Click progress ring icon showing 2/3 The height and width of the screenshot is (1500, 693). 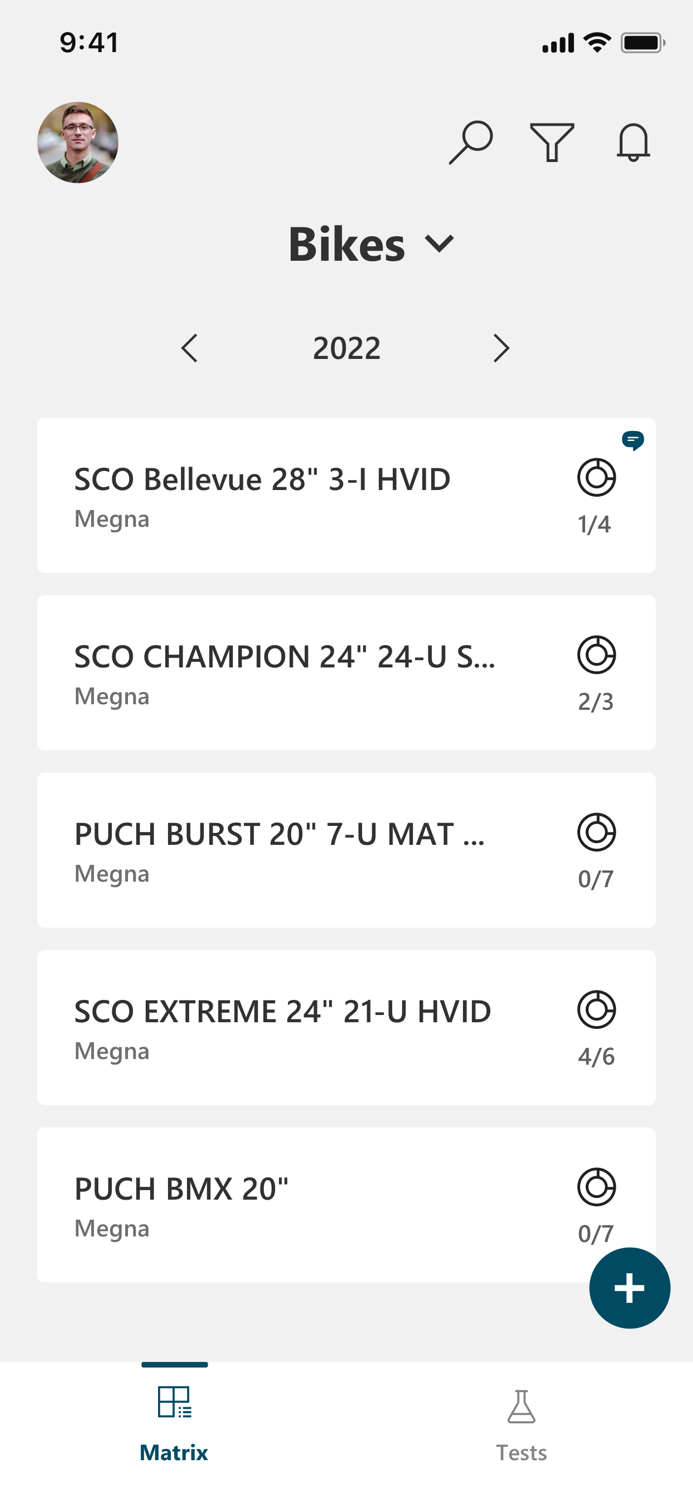[596, 655]
